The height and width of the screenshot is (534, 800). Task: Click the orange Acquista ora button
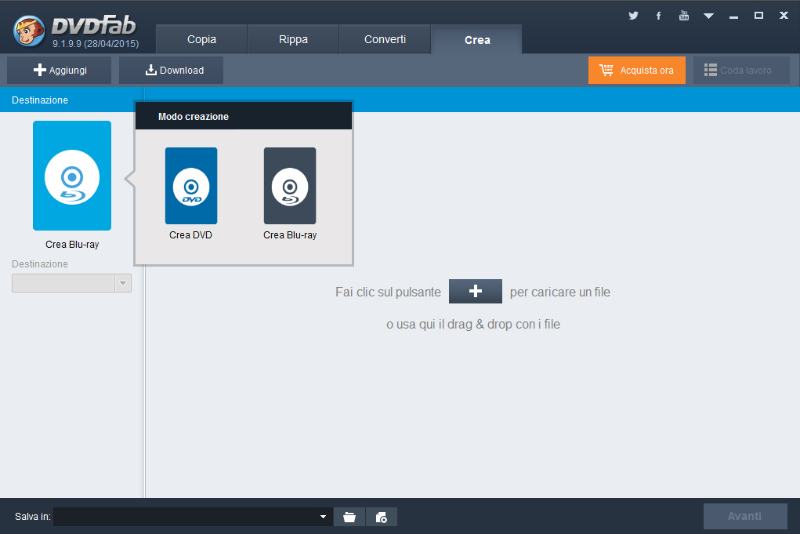click(x=637, y=70)
